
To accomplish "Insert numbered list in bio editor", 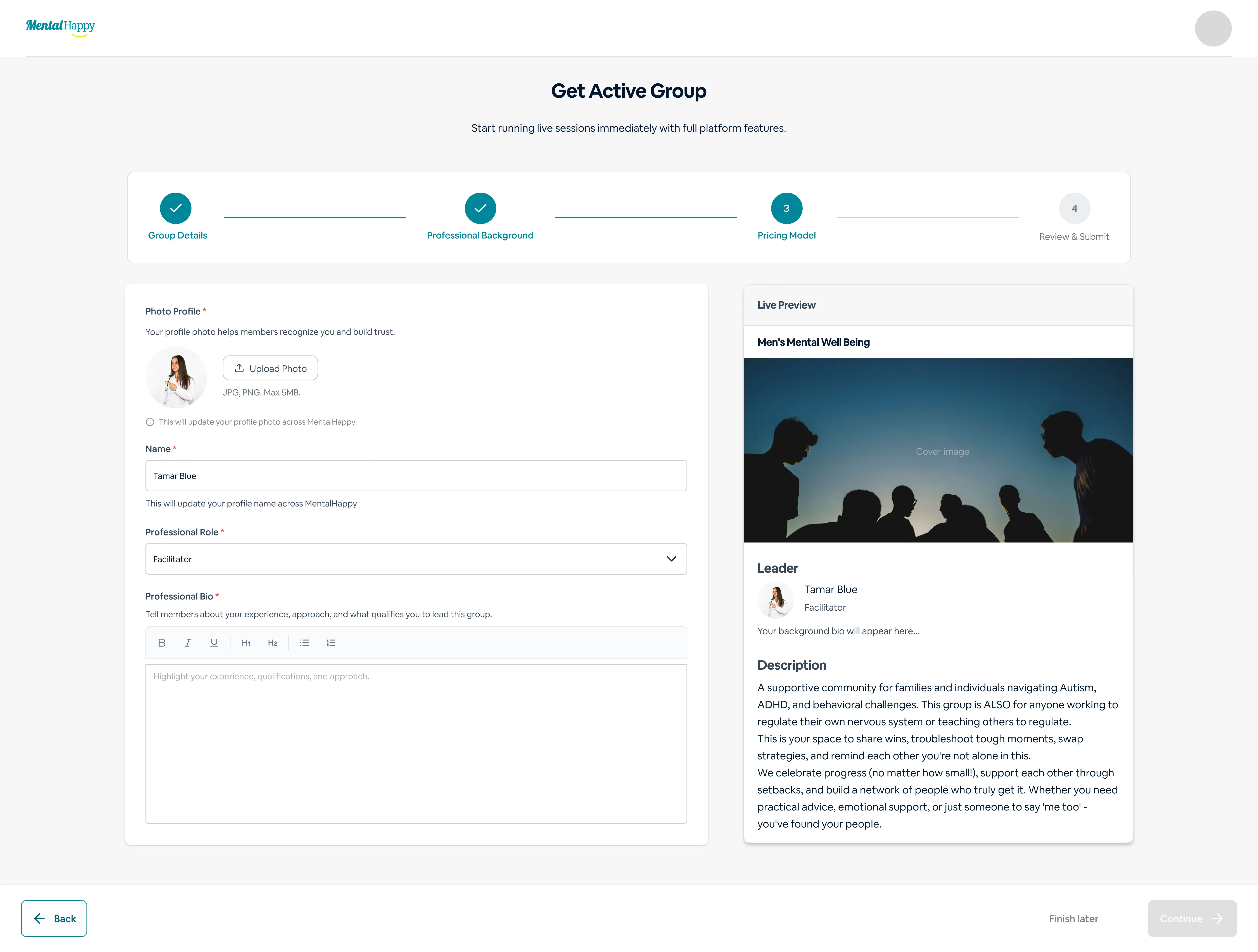I will coord(331,643).
